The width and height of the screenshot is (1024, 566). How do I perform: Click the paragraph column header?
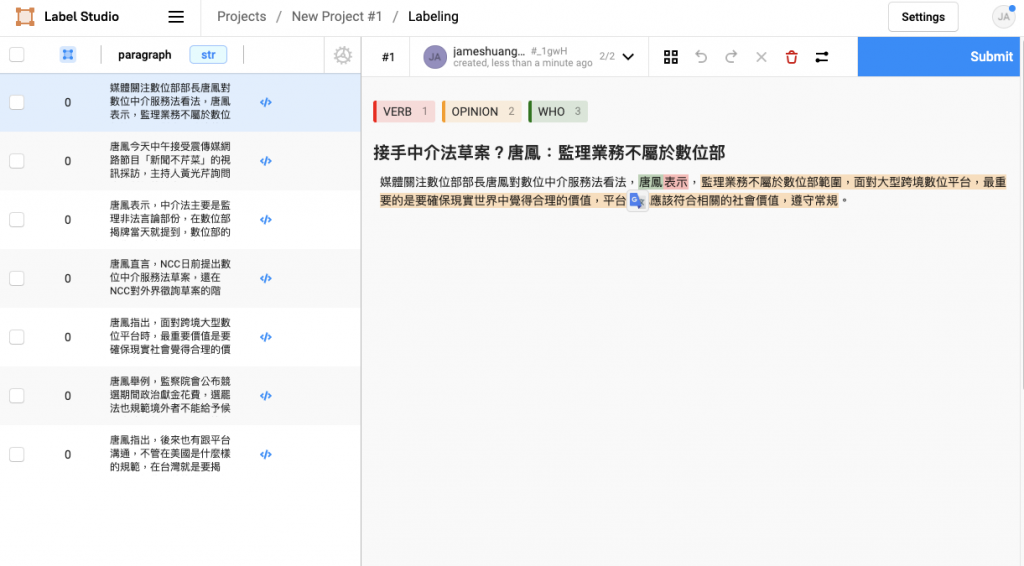click(144, 55)
